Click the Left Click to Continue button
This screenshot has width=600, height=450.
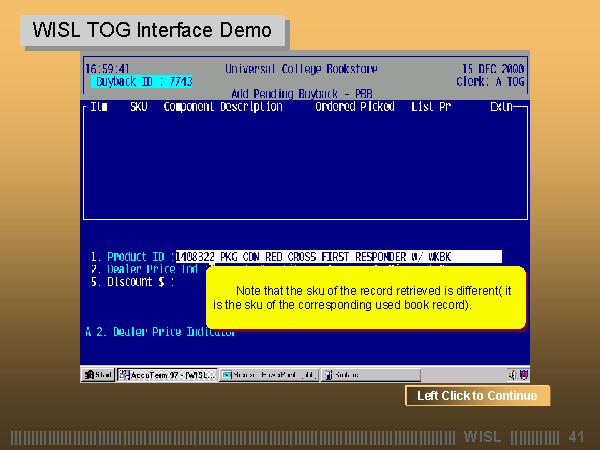coord(477,396)
